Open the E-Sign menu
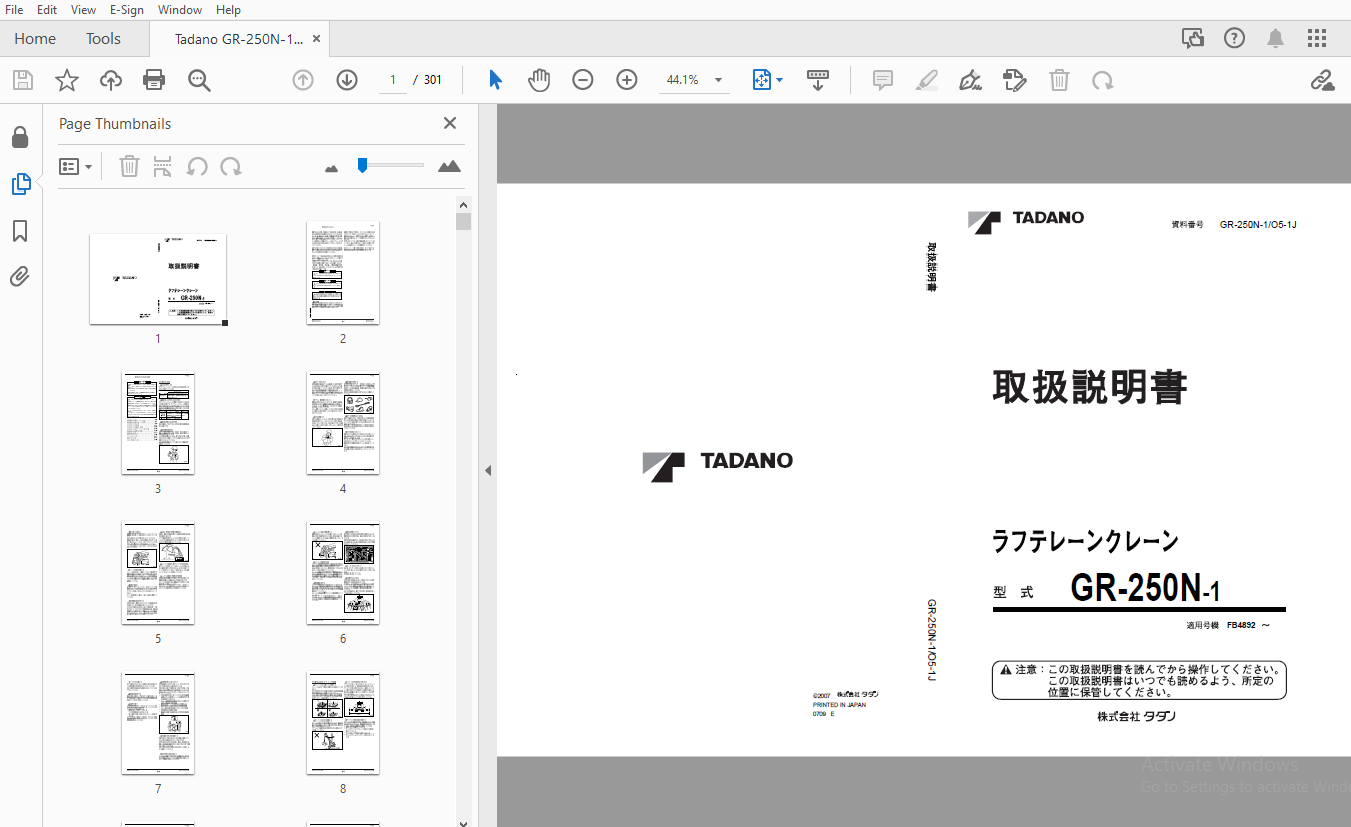1351x827 pixels. tap(128, 9)
